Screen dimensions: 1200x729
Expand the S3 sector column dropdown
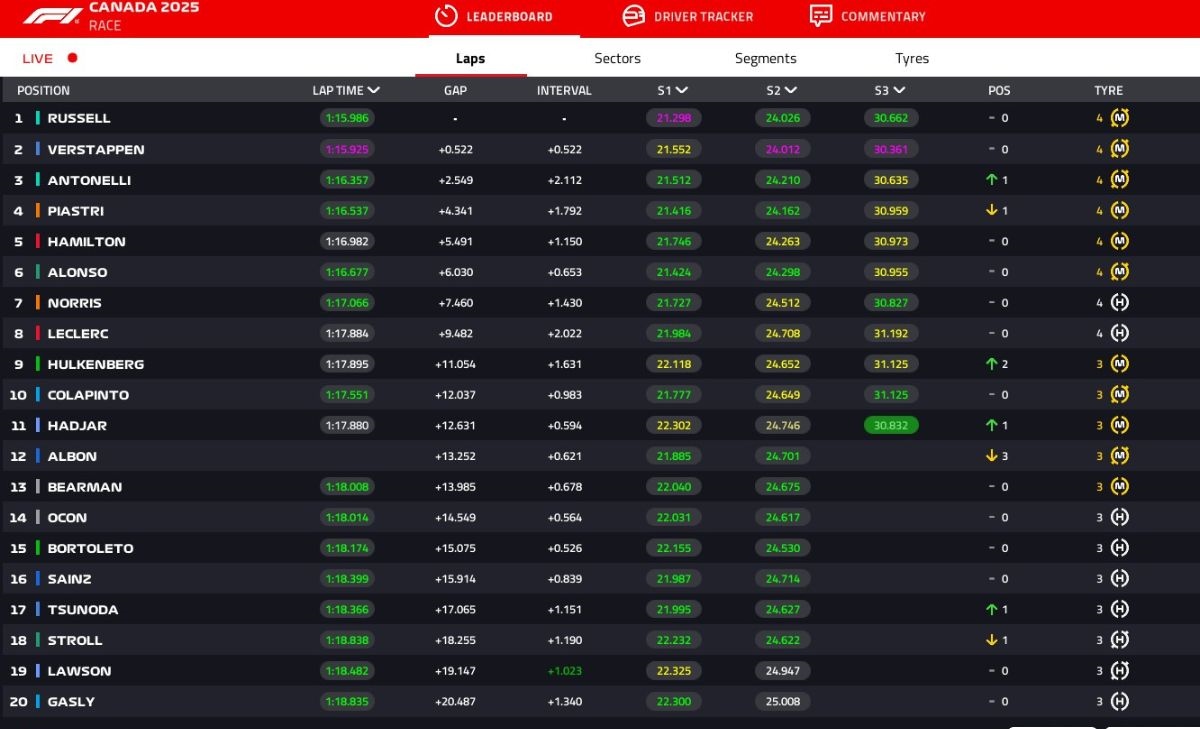coord(898,90)
